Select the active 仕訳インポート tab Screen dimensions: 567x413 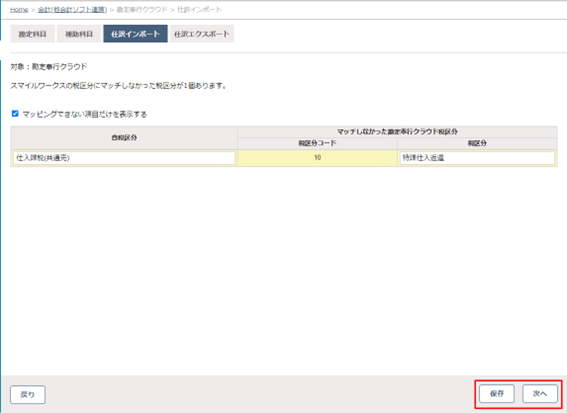(135, 34)
